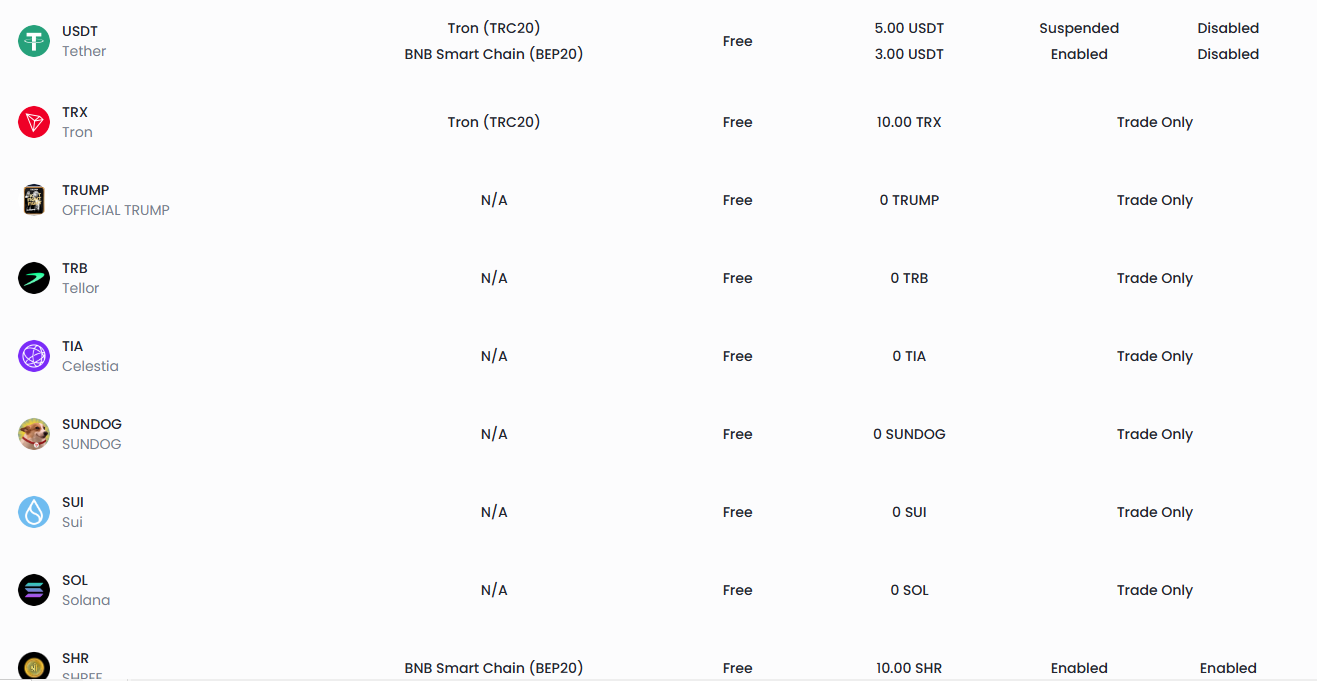Click Trade Only status in SUI row

[x=1155, y=512]
